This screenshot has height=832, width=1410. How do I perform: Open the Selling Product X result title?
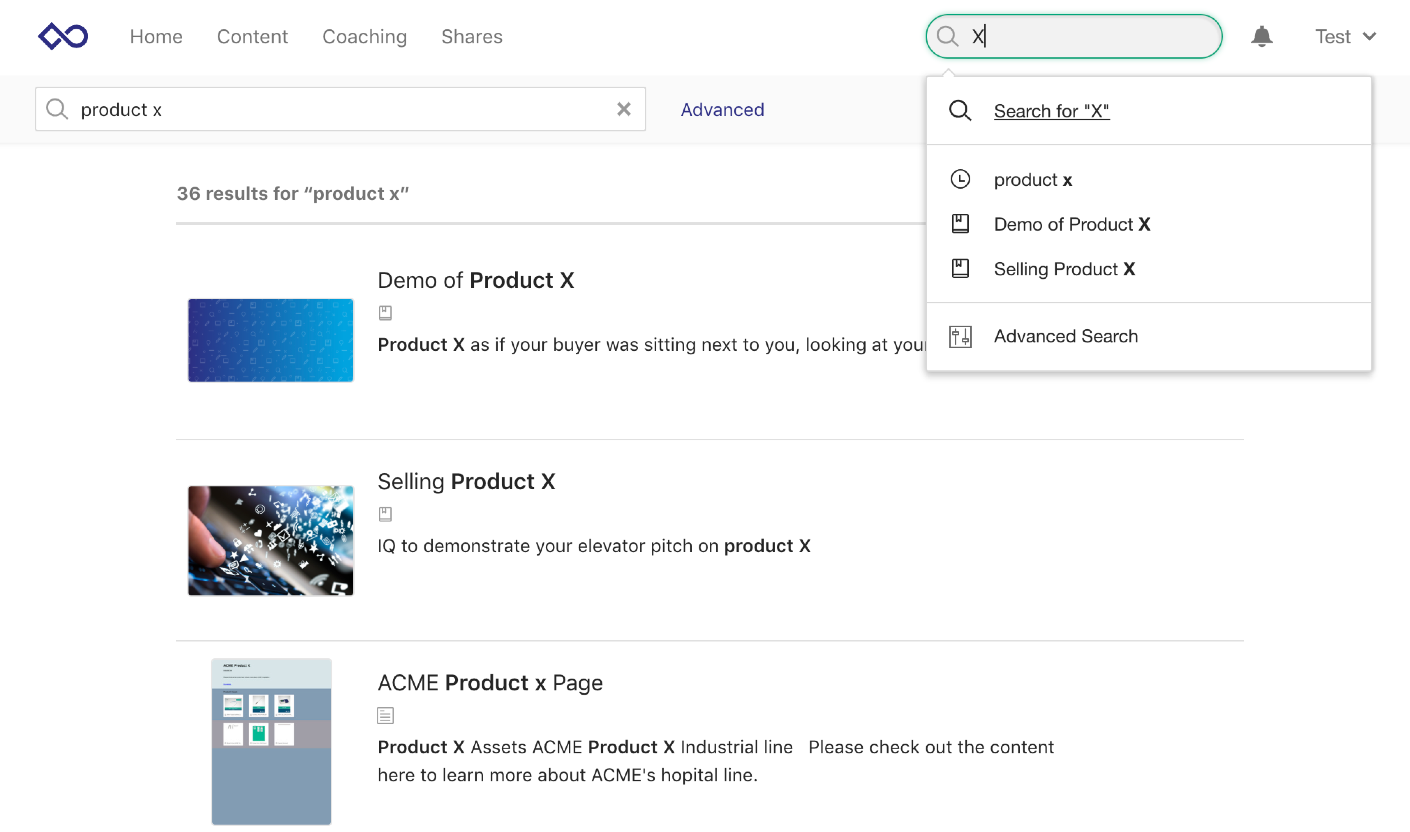pyautogui.click(x=466, y=481)
